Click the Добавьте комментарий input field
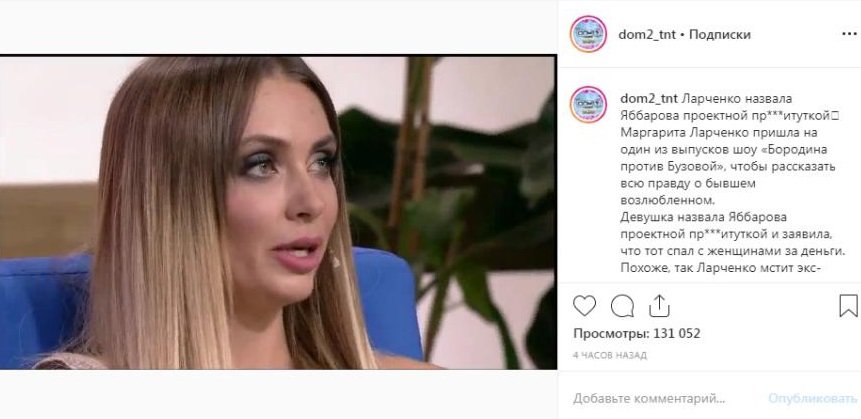 point(648,398)
